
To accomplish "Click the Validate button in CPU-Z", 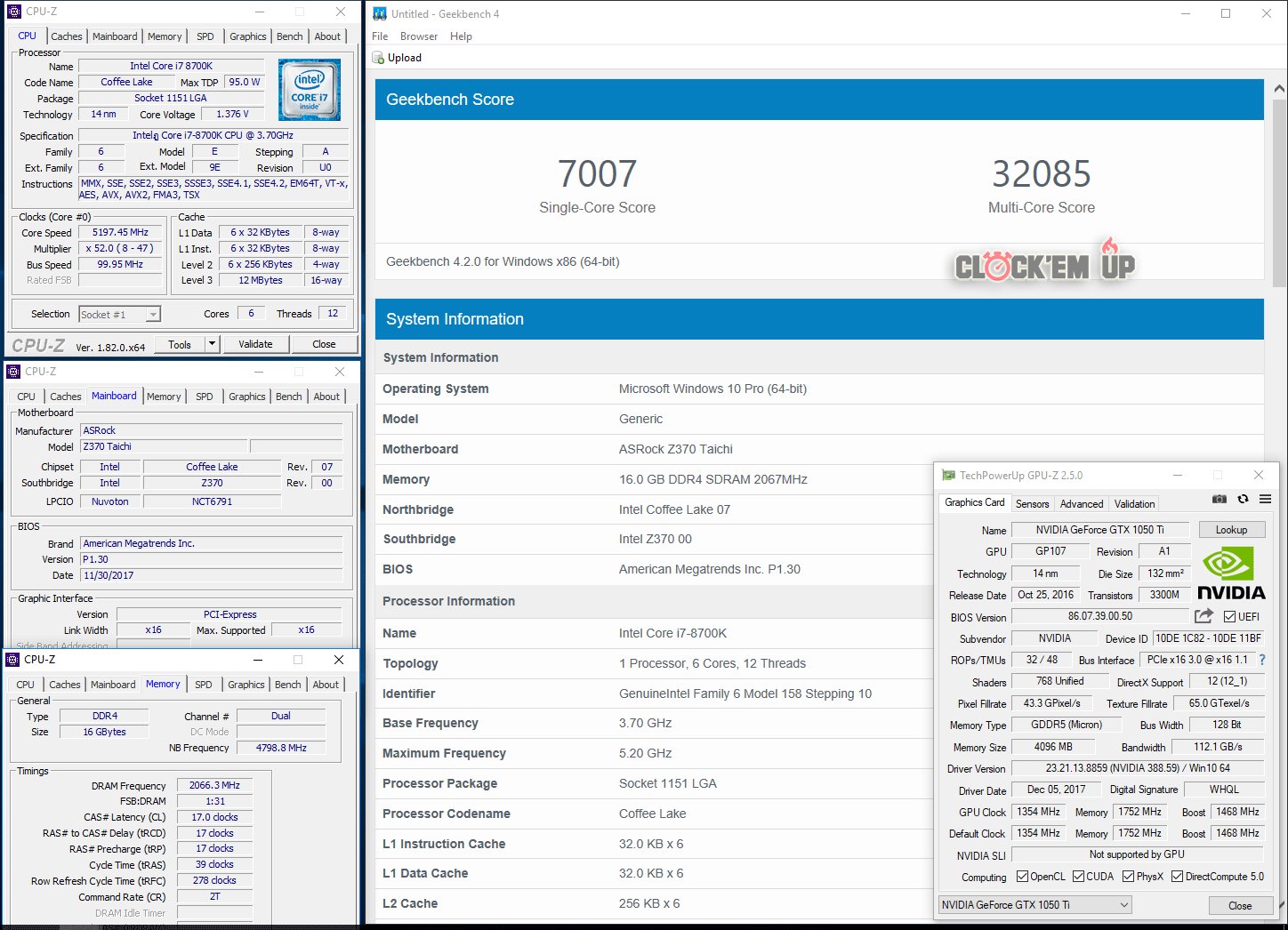I will pyautogui.click(x=255, y=344).
